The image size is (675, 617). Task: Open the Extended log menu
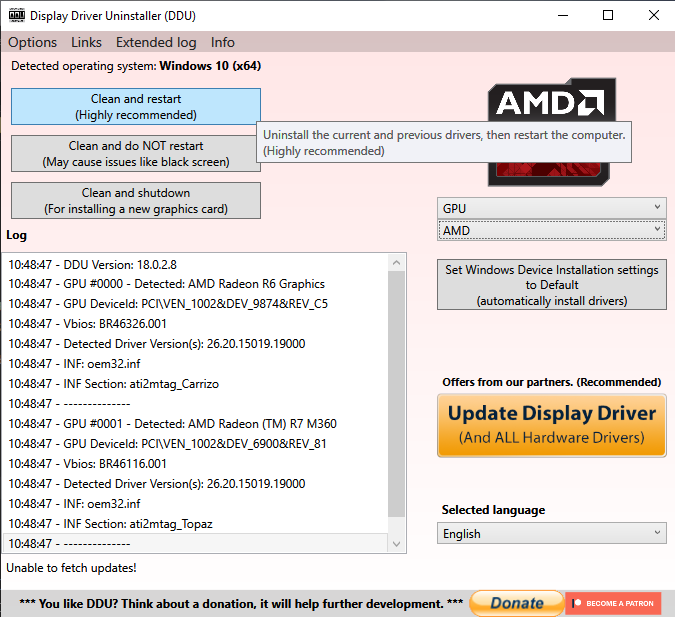[156, 42]
